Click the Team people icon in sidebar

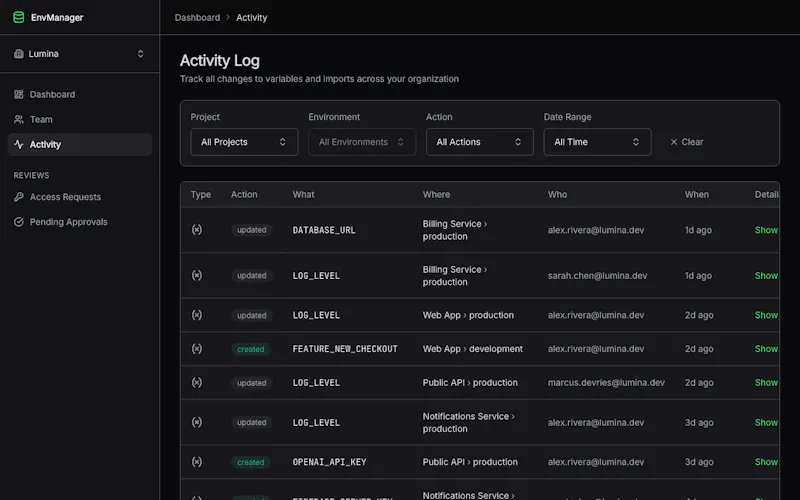click(x=19, y=119)
